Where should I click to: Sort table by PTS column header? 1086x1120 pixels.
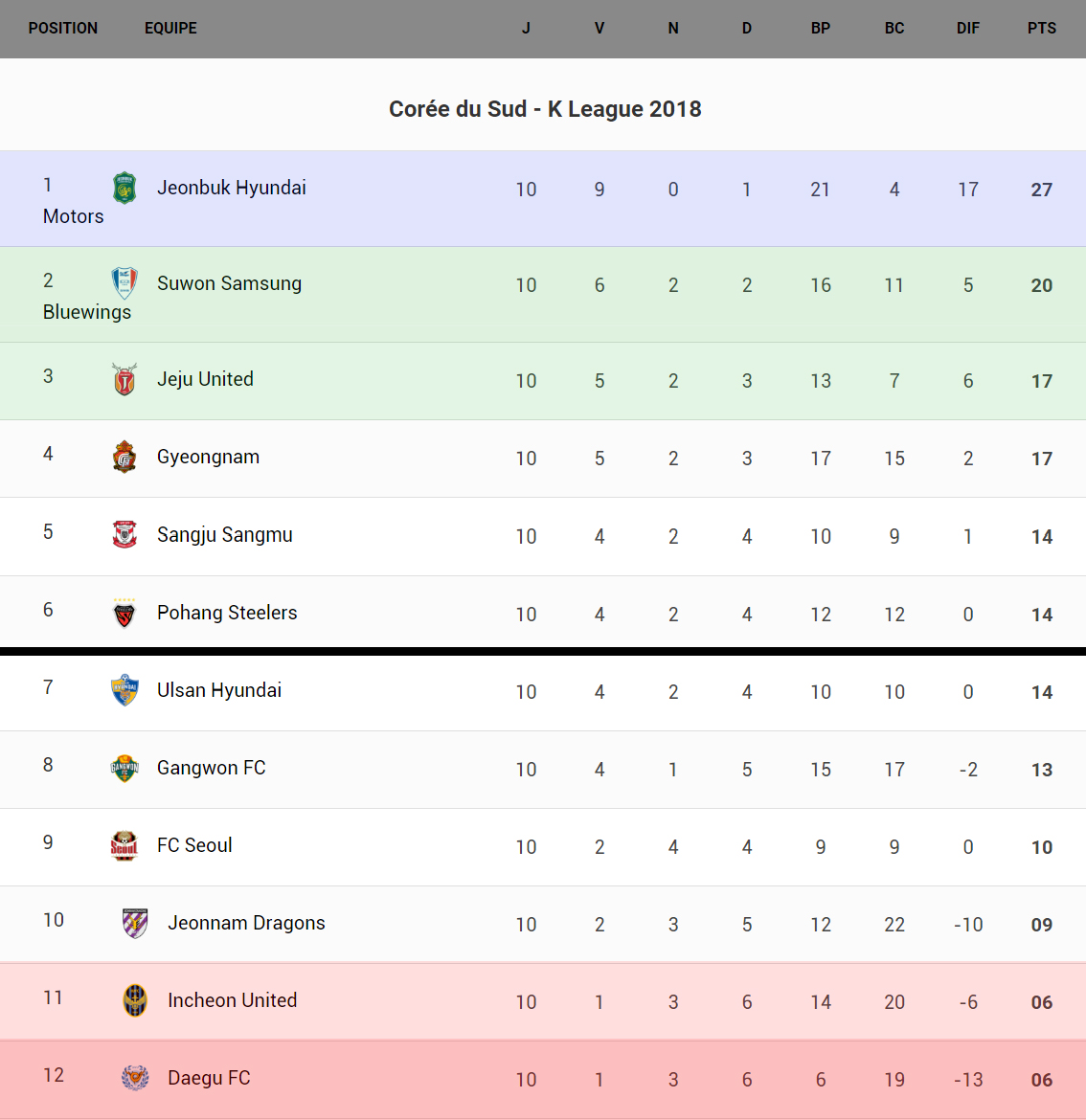[1041, 29]
